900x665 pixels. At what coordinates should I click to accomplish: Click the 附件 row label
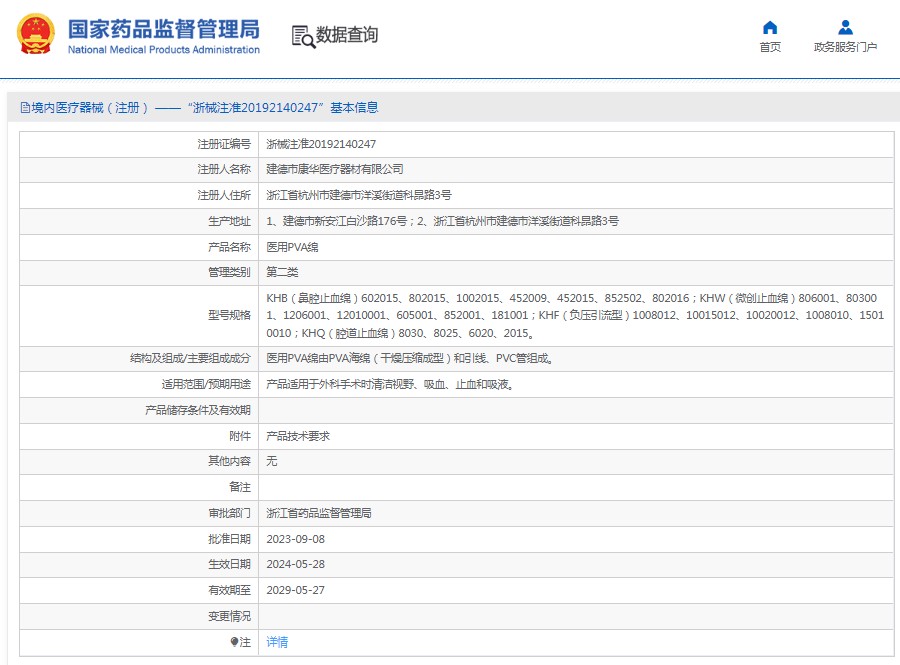point(240,436)
